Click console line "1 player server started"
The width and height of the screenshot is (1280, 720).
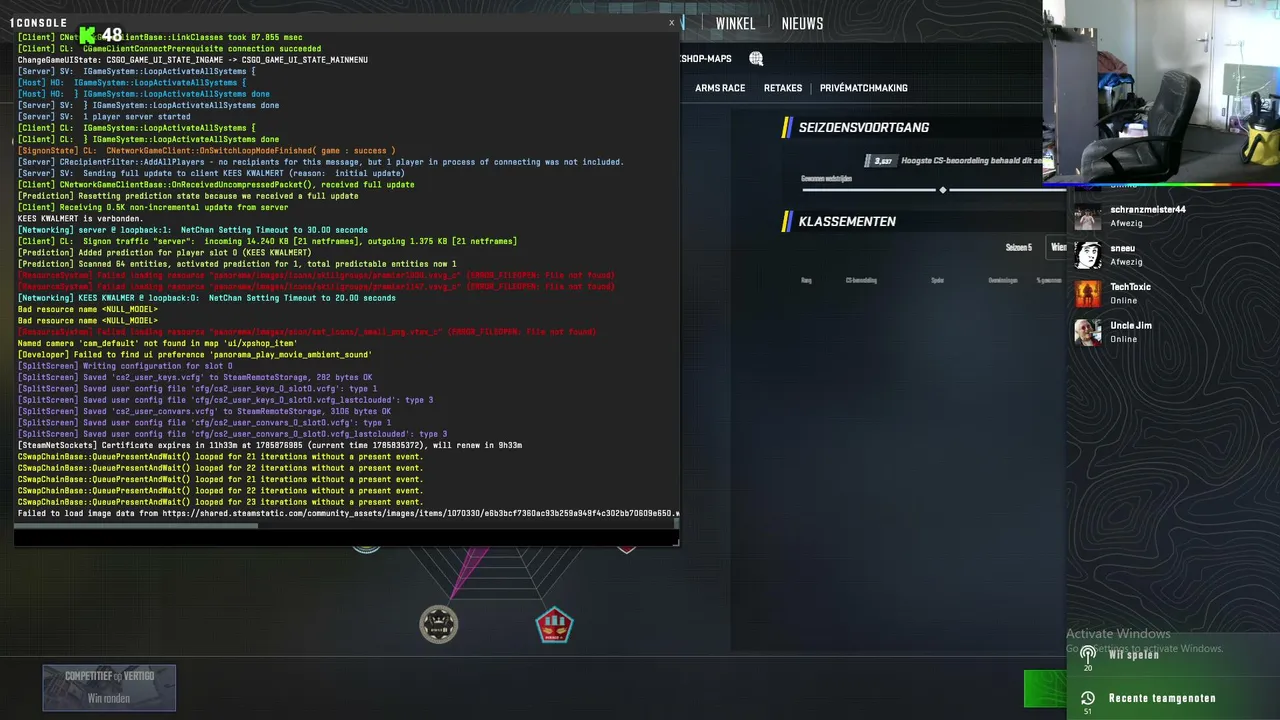coord(104,116)
